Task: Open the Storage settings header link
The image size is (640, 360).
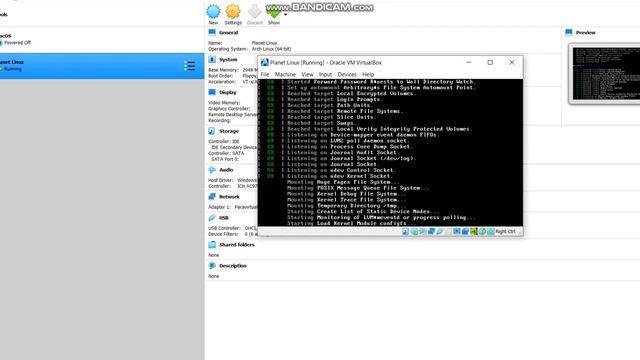Action: 229,131
